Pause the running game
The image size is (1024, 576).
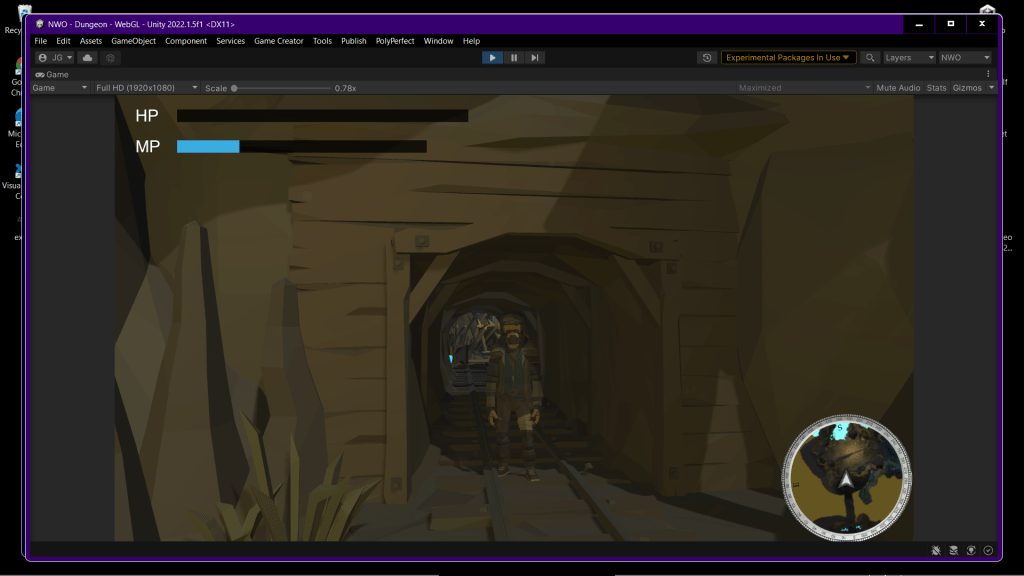point(514,58)
